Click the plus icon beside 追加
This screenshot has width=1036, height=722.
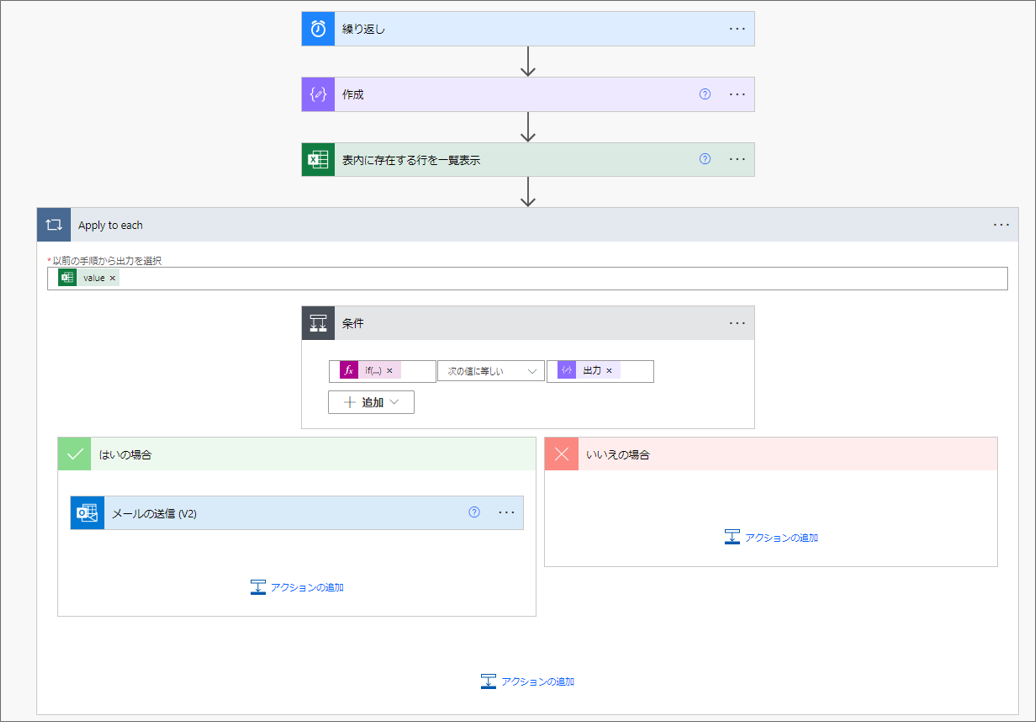(x=350, y=402)
